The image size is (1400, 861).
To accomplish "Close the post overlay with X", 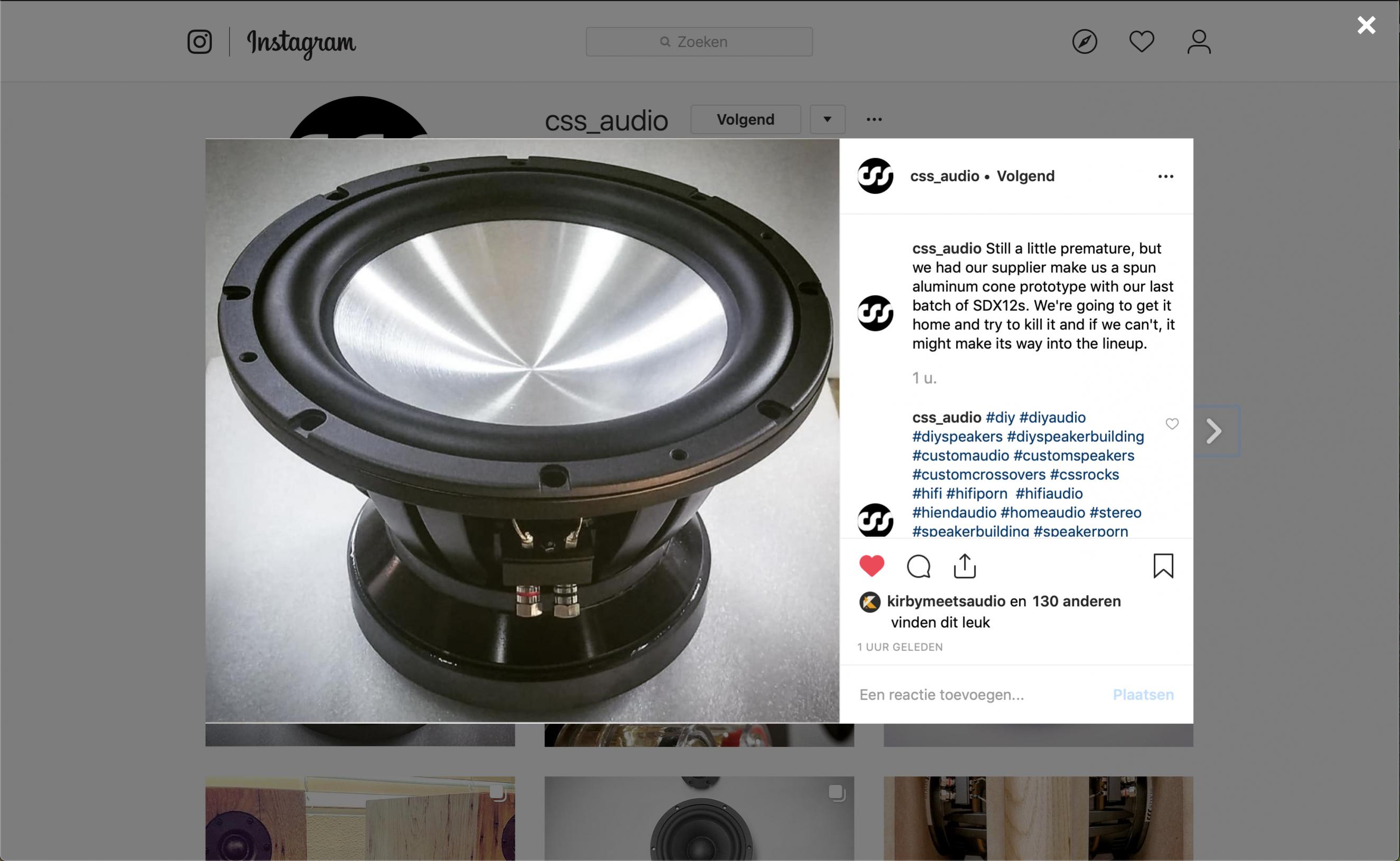I will 1366,25.
